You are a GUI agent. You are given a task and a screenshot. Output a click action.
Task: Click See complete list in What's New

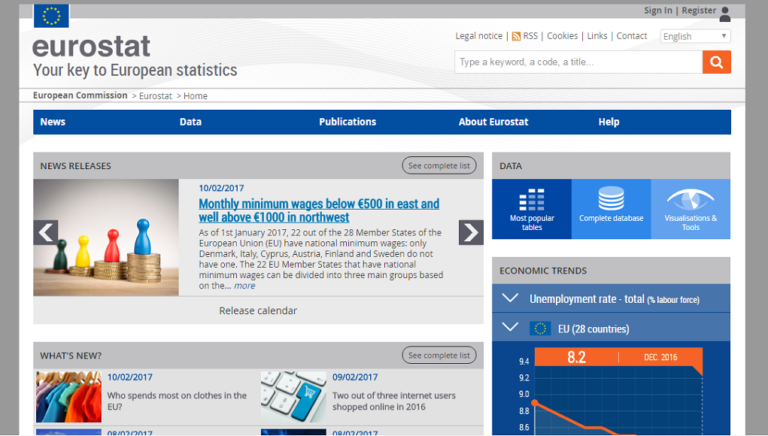[439, 355]
